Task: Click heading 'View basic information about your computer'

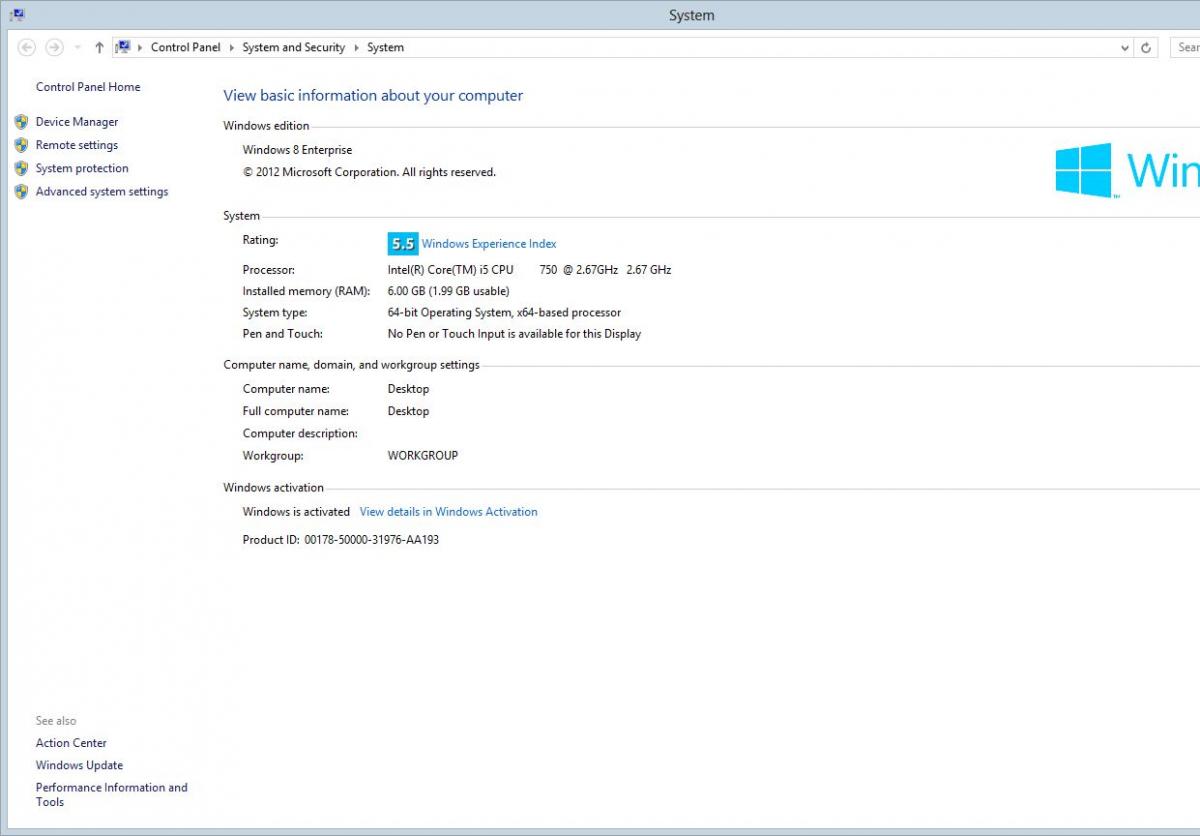Action: click(x=373, y=96)
